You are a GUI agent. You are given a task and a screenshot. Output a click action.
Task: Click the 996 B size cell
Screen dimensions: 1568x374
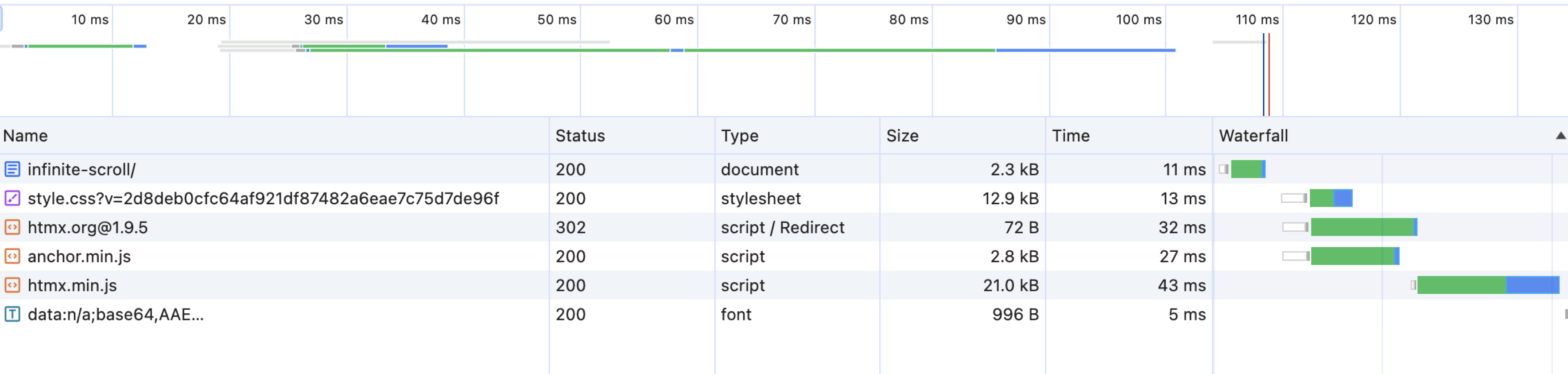coord(1015,314)
